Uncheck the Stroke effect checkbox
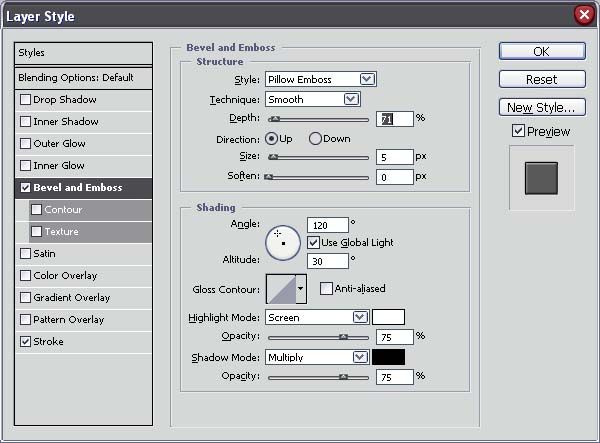This screenshot has height=443, width=600. tap(25, 342)
